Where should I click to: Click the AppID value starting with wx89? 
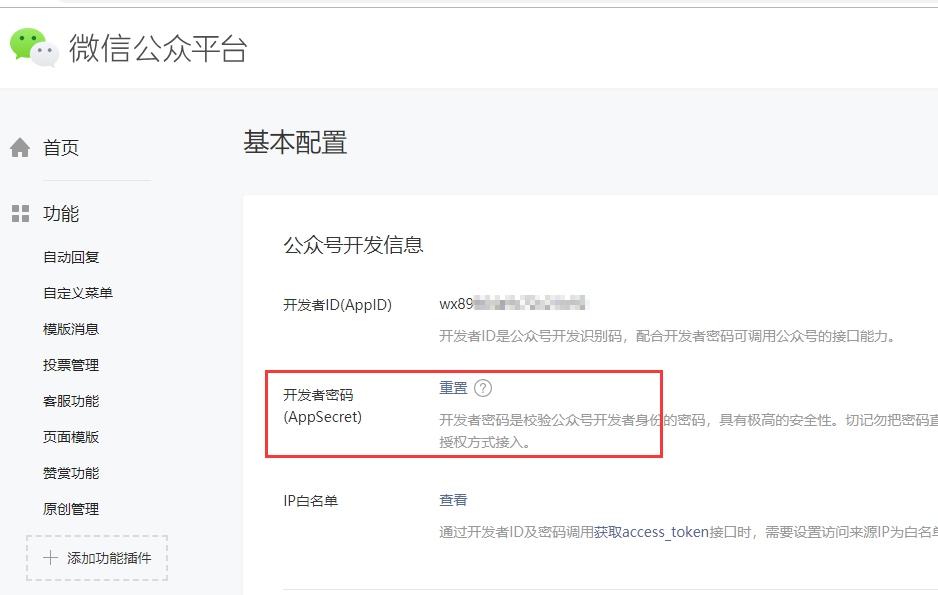[x=512, y=304]
